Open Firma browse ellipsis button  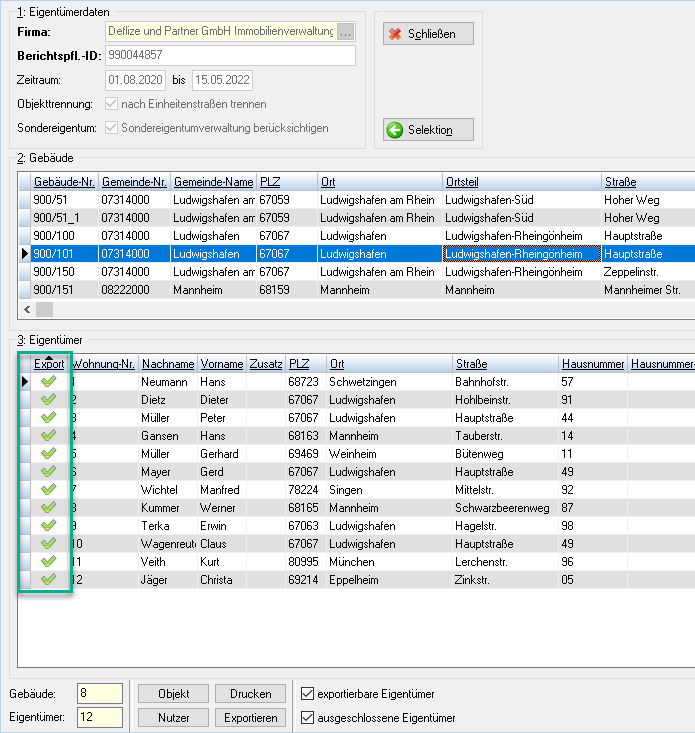pos(345,32)
